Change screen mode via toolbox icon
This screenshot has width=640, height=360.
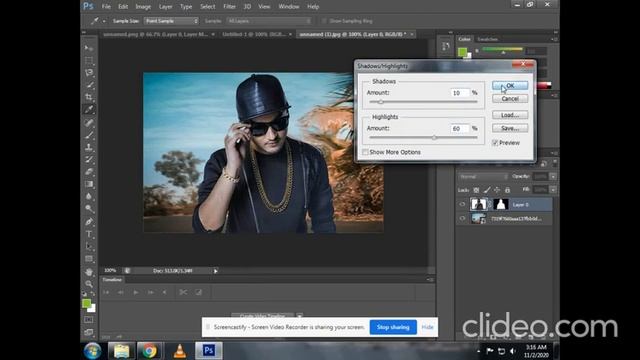click(x=89, y=332)
